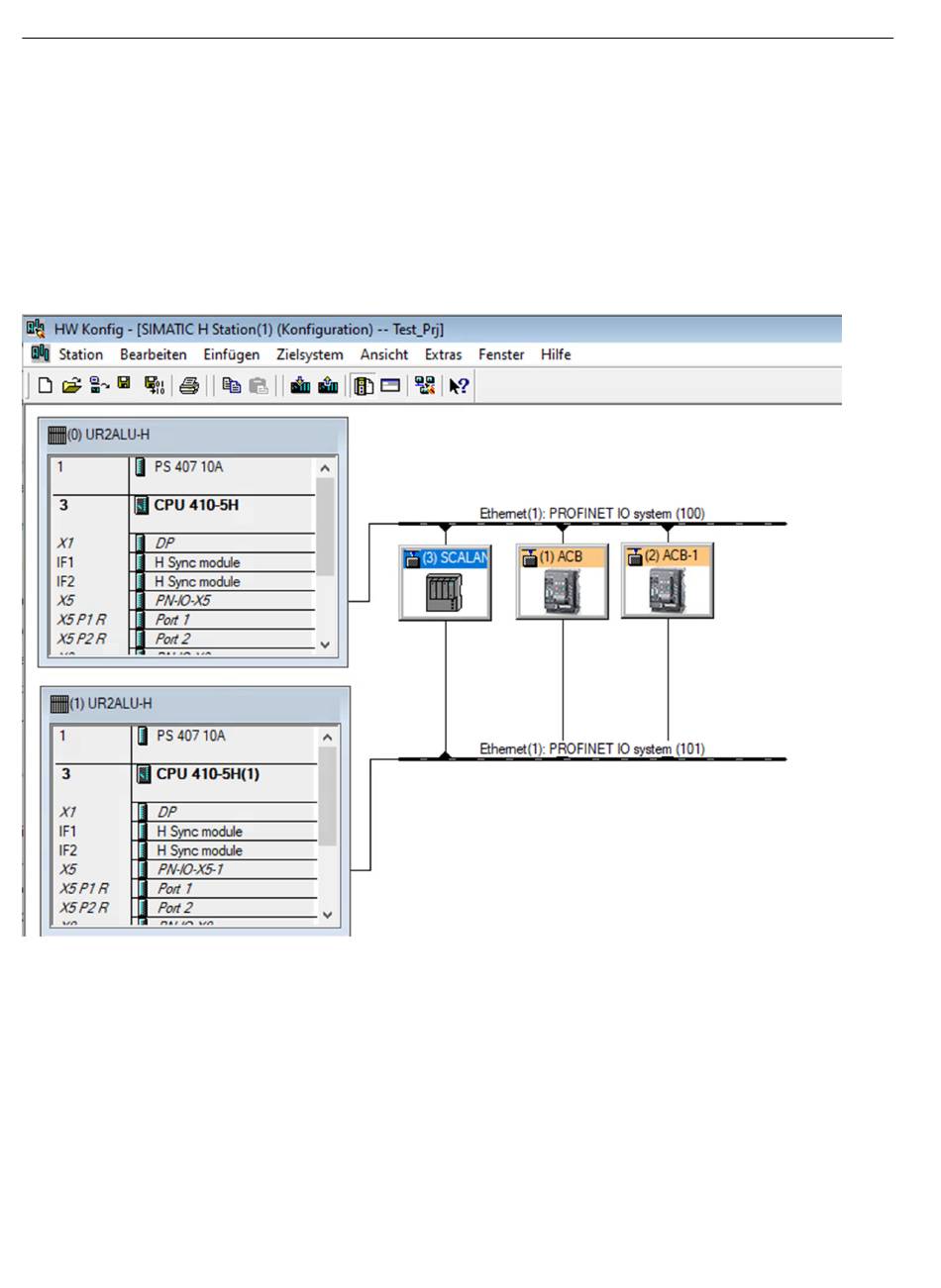Open the Einfügen menu
Image resolution: width=941 pixels, height=1288 pixels.
click(x=232, y=354)
